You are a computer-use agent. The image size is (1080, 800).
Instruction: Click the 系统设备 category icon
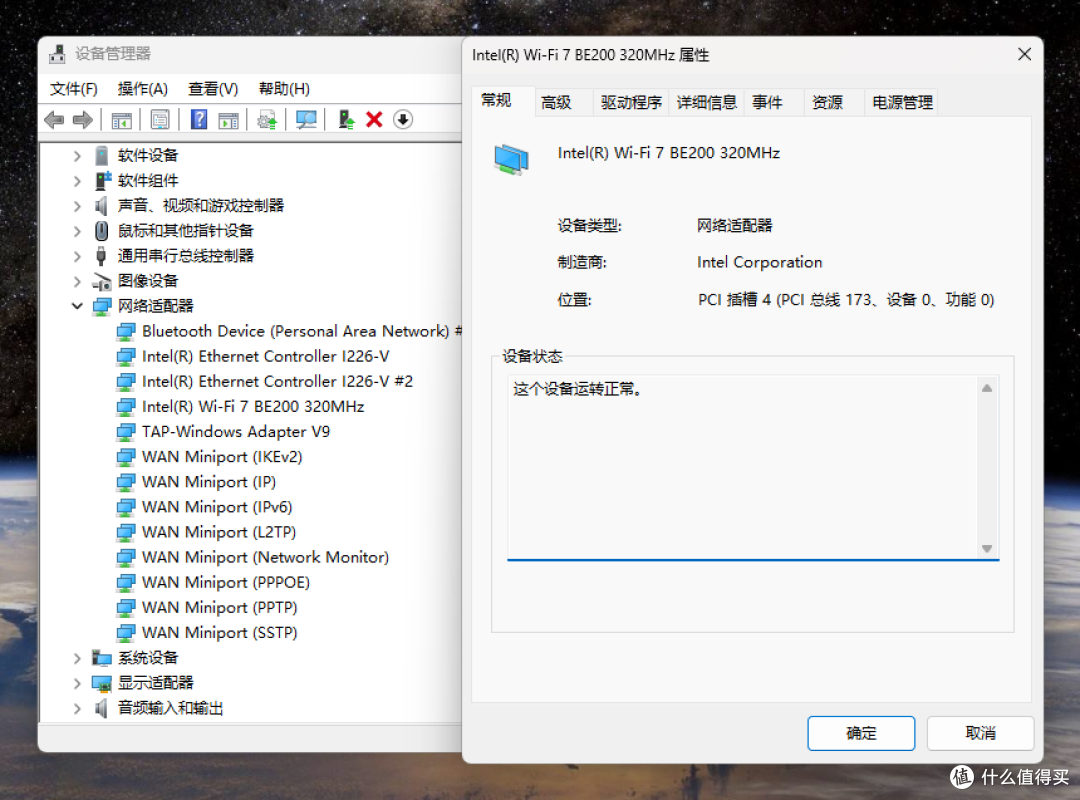point(102,658)
